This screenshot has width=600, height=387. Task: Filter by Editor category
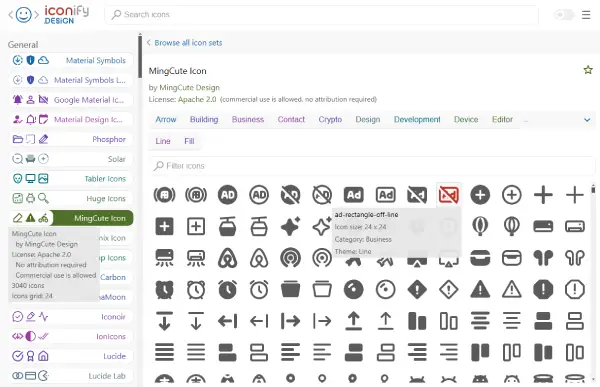(502, 119)
